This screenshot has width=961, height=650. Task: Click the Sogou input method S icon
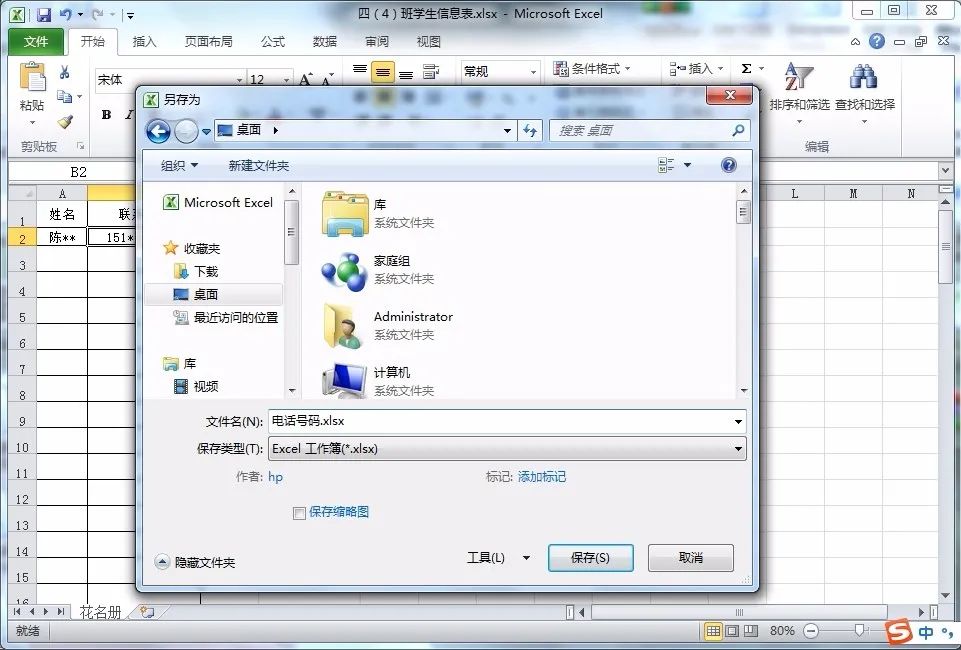point(899,632)
